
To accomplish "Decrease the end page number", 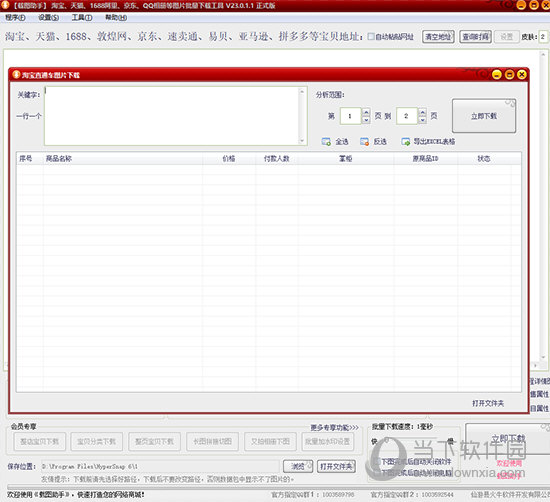I will (x=422, y=120).
